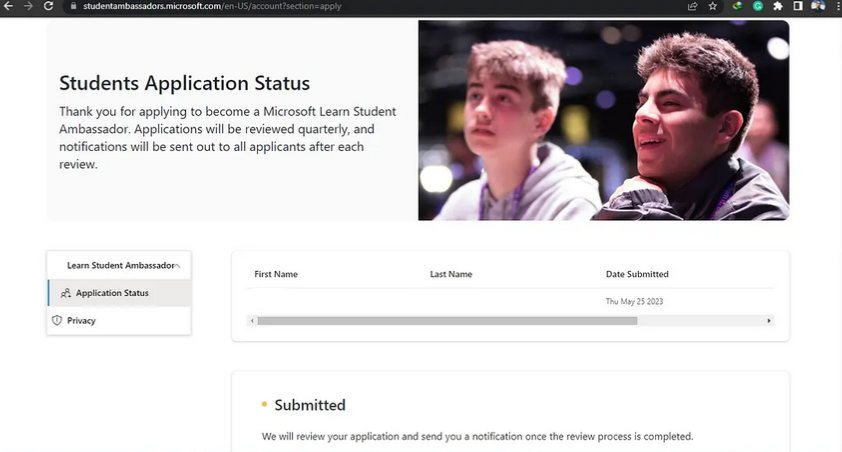This screenshot has width=842, height=452.
Task: Click the Last Name column header
Action: coord(451,274)
